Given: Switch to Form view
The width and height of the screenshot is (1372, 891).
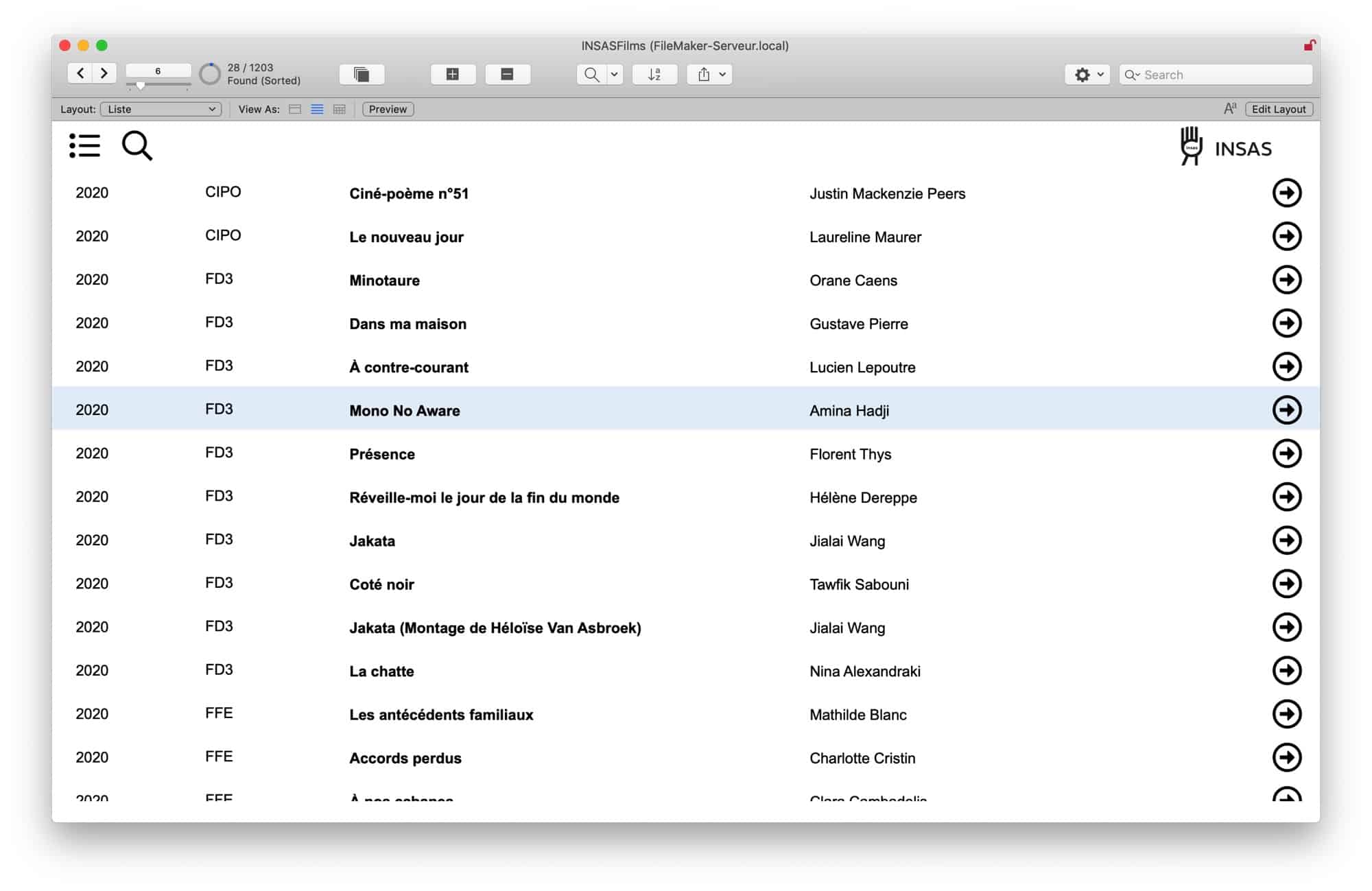Looking at the screenshot, I should coord(295,109).
